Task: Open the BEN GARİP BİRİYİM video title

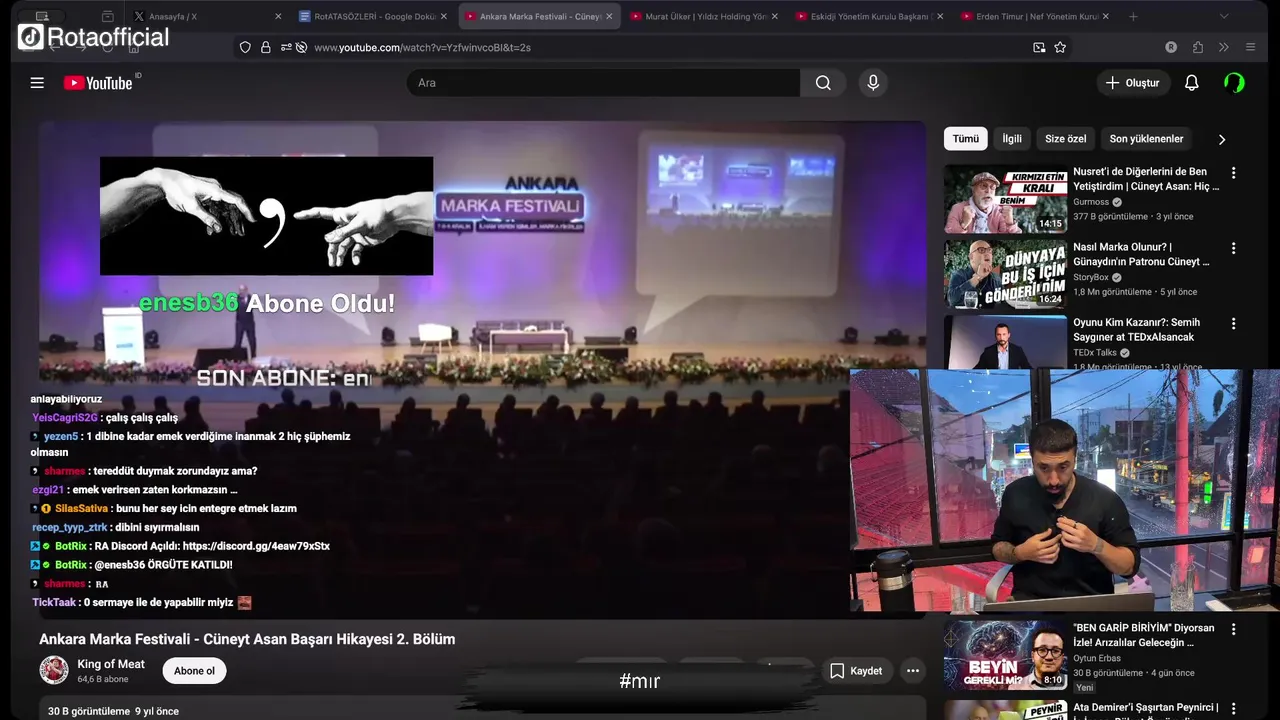Action: click(x=1144, y=635)
